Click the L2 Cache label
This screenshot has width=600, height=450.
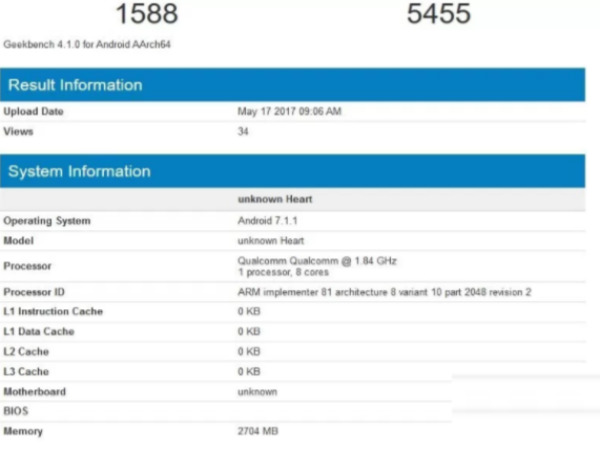(26, 352)
